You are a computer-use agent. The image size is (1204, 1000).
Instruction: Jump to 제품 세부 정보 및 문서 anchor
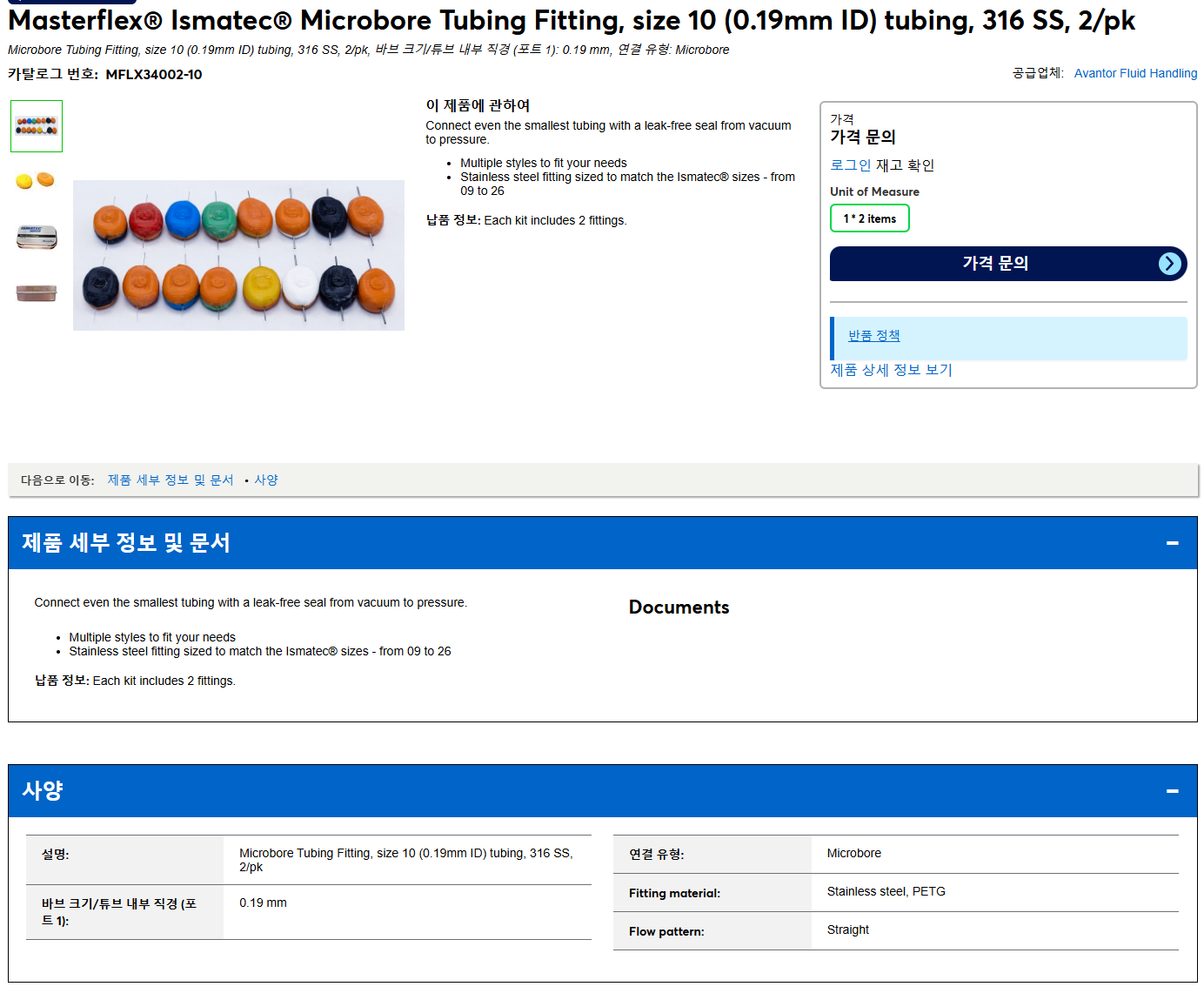click(x=171, y=480)
